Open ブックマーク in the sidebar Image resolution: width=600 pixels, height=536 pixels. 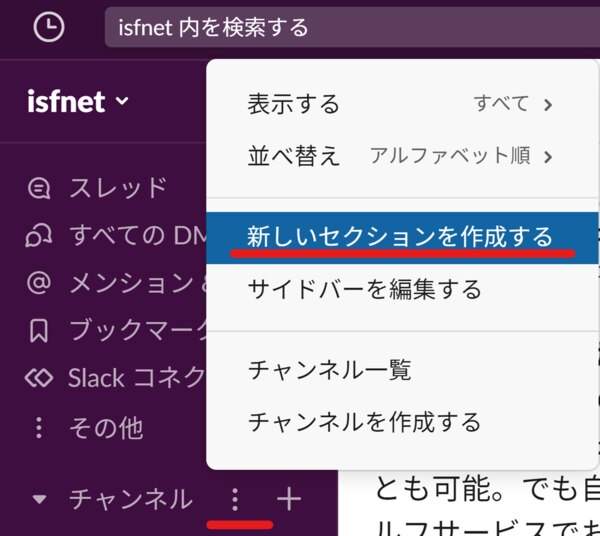[x=139, y=330]
